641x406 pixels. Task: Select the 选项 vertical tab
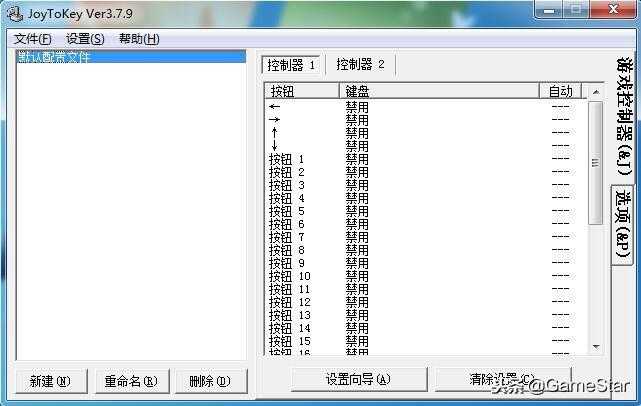623,225
